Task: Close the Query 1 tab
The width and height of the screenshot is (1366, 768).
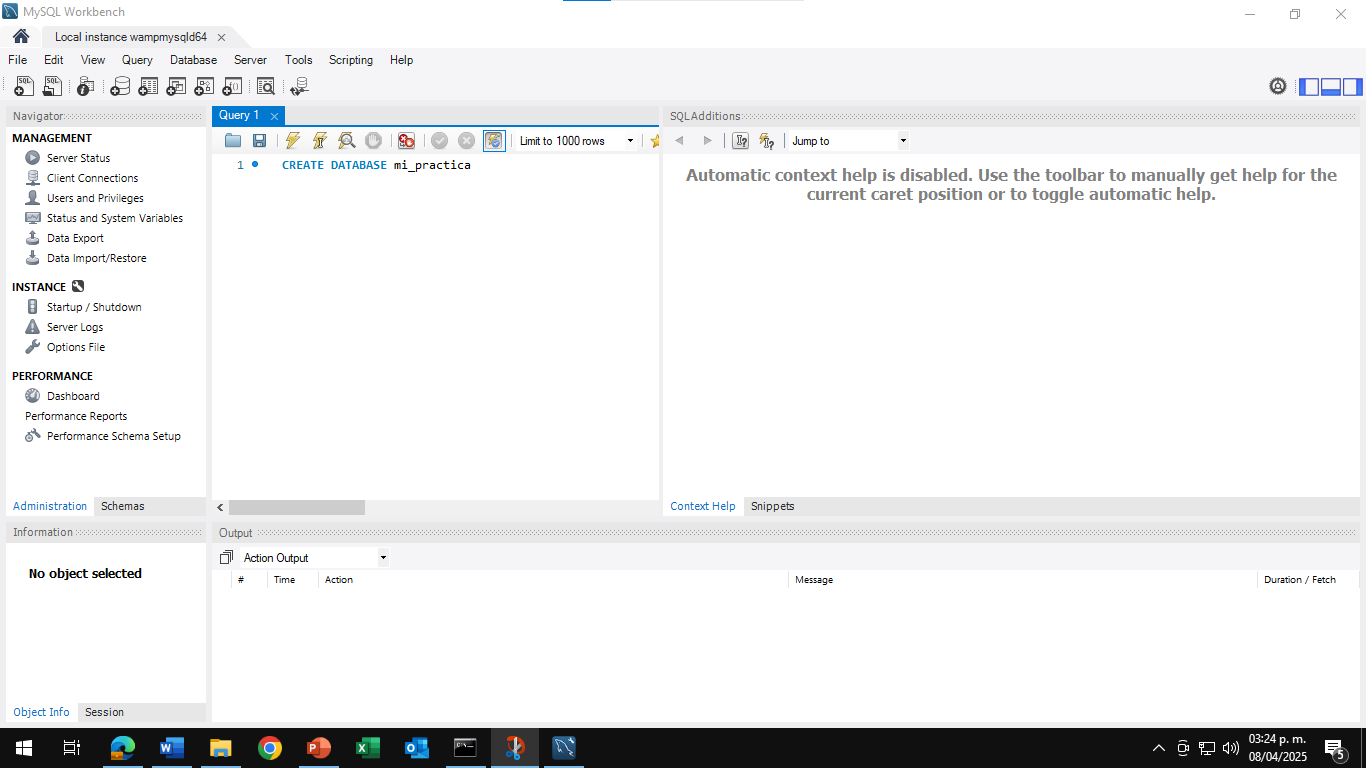Action: [x=274, y=116]
